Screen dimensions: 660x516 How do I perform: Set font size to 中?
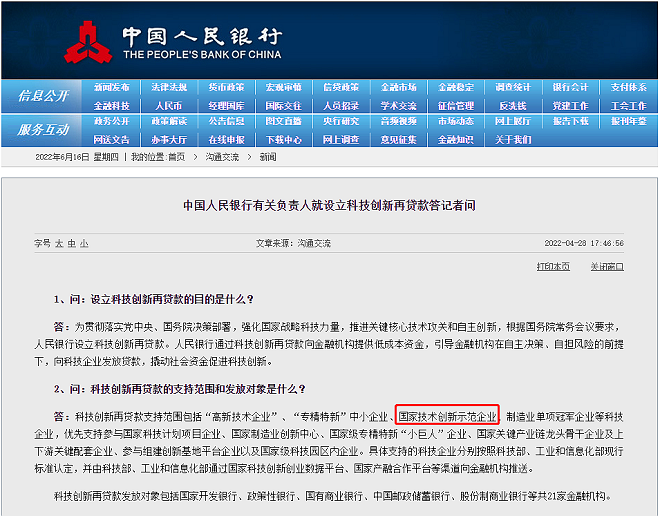tap(71, 243)
